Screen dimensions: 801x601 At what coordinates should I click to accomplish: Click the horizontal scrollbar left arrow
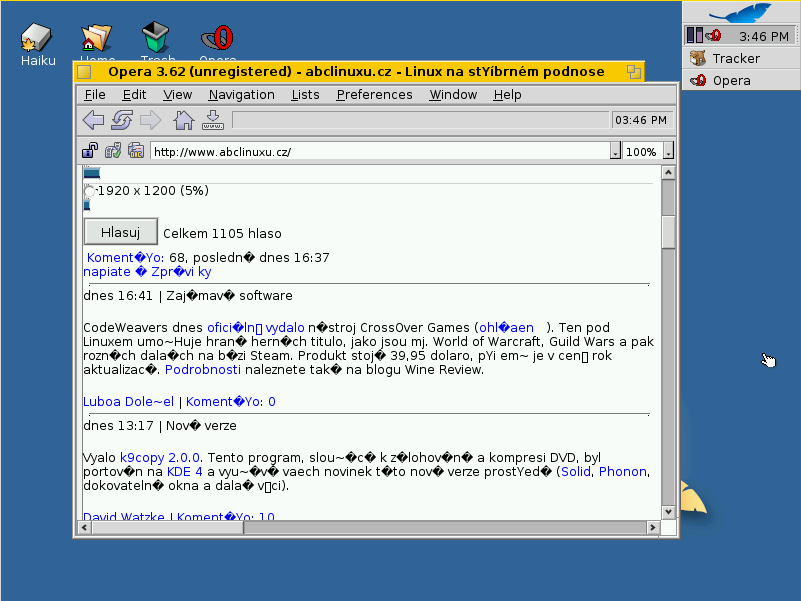(84, 527)
